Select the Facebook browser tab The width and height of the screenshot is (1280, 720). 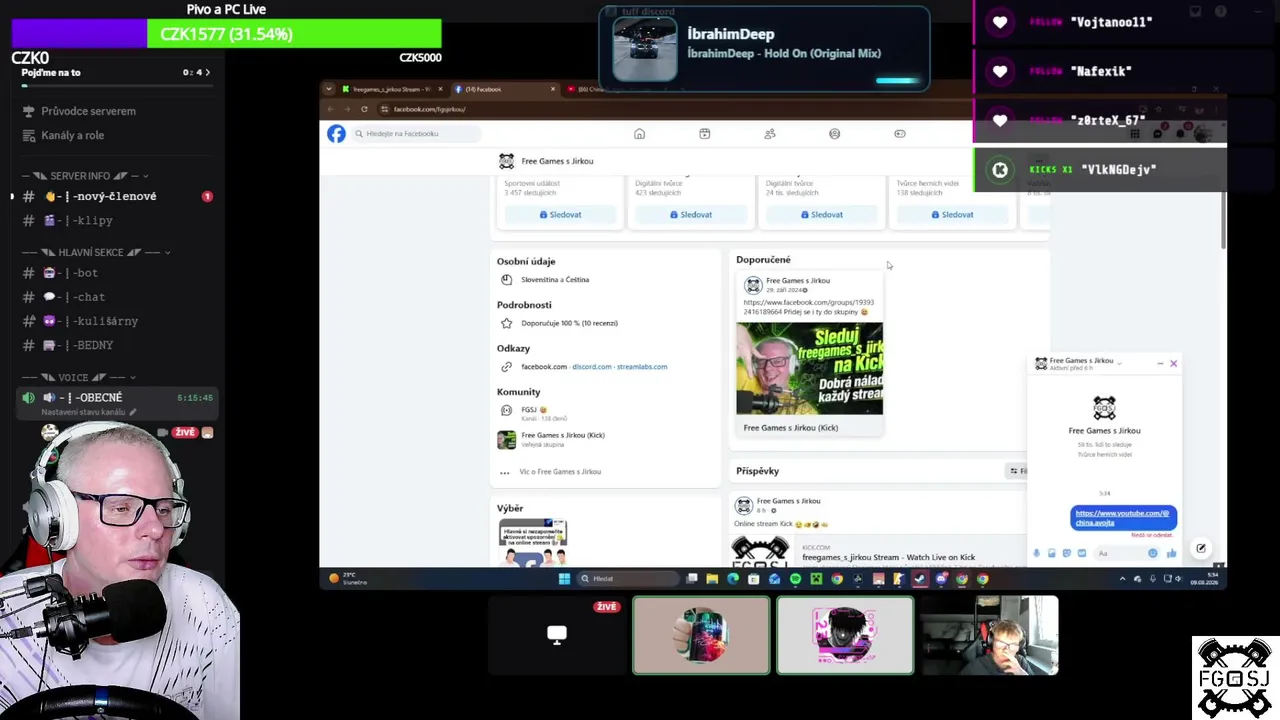coord(504,89)
